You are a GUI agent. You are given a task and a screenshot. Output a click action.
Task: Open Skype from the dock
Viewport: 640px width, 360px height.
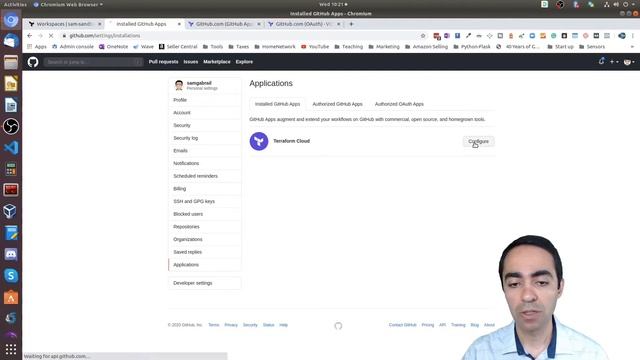click(x=11, y=276)
